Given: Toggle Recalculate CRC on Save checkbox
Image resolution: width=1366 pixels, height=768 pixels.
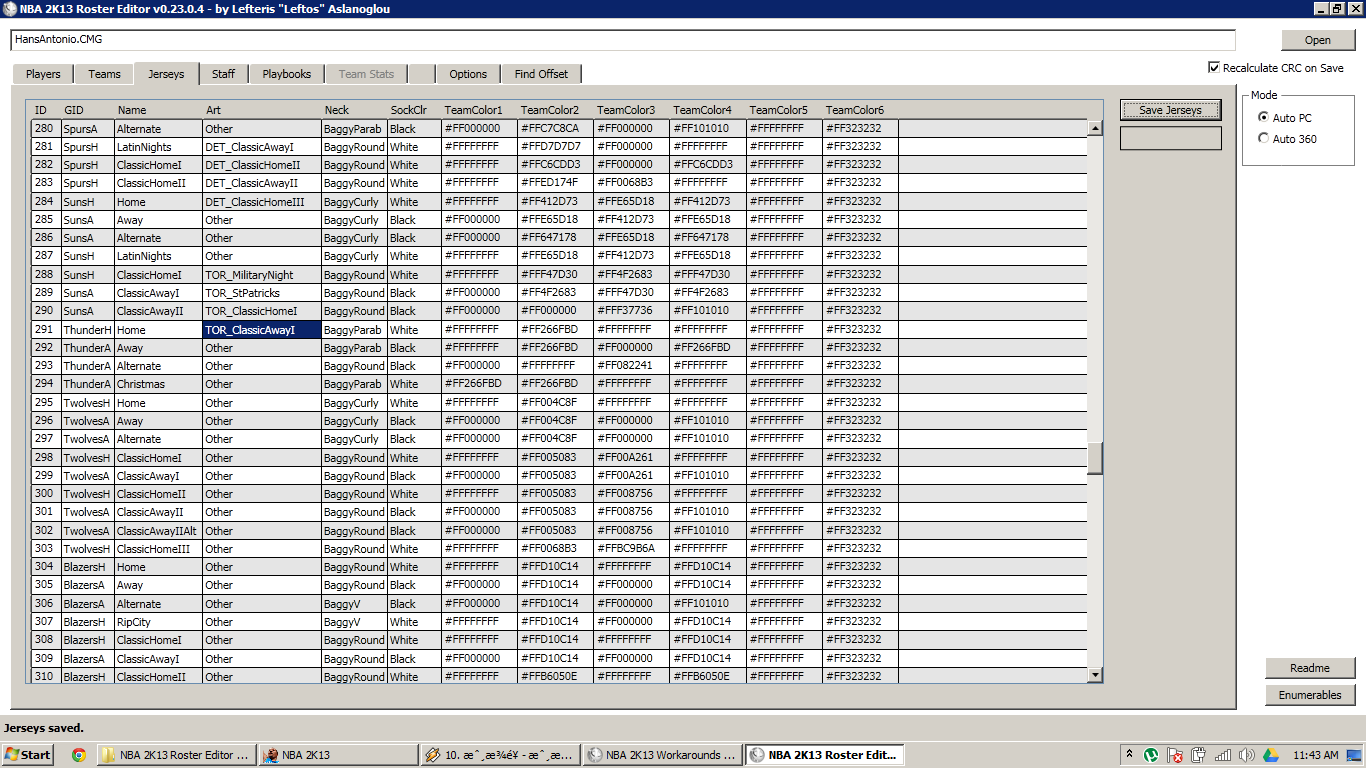Looking at the screenshot, I should pos(1214,68).
